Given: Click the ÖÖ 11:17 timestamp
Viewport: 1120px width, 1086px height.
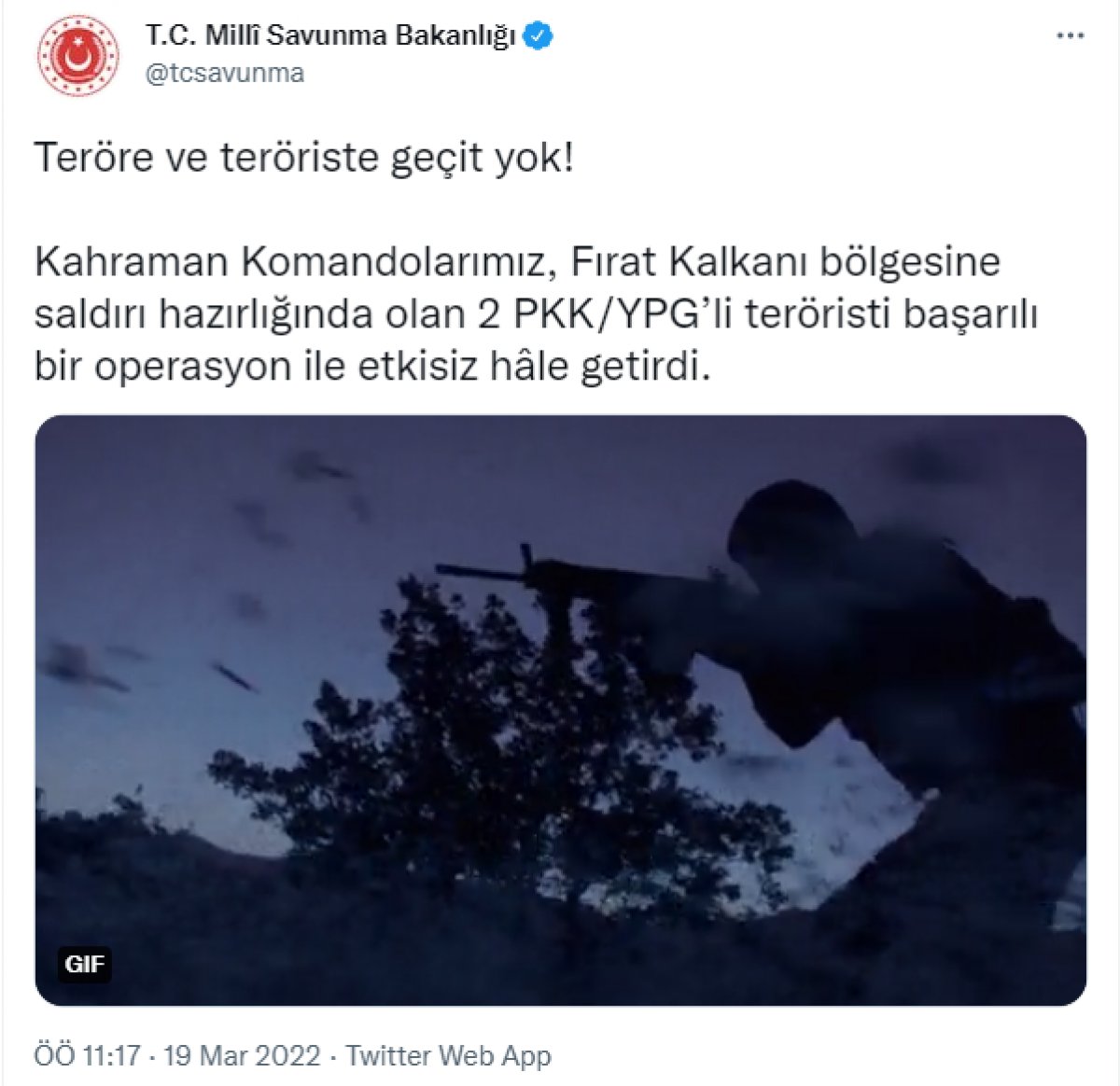Looking at the screenshot, I should [x=88, y=1056].
